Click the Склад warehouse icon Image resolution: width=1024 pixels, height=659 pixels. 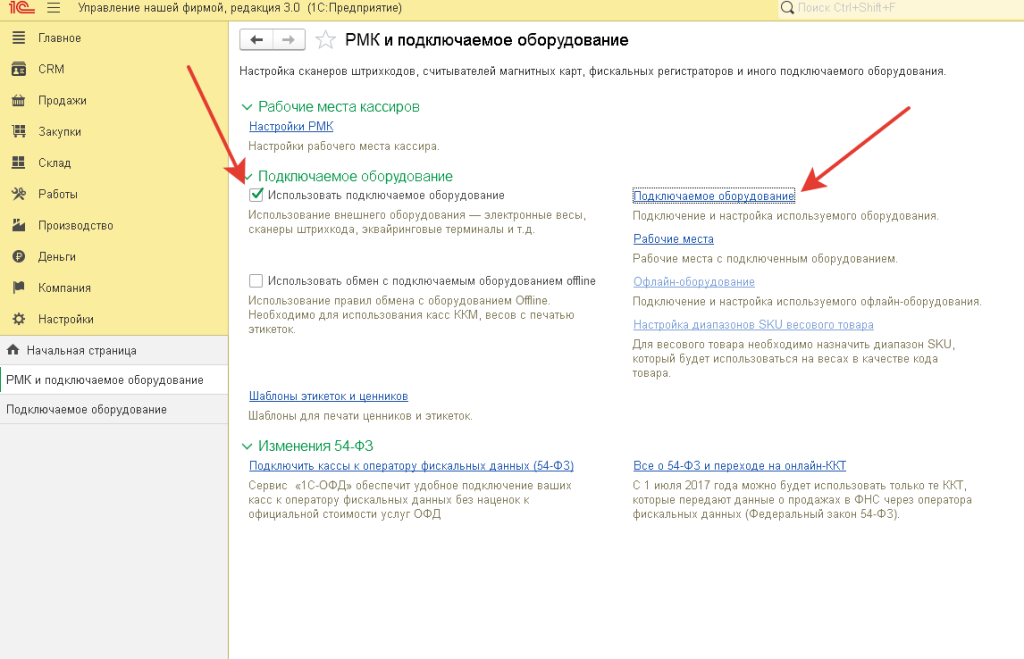[x=19, y=163]
